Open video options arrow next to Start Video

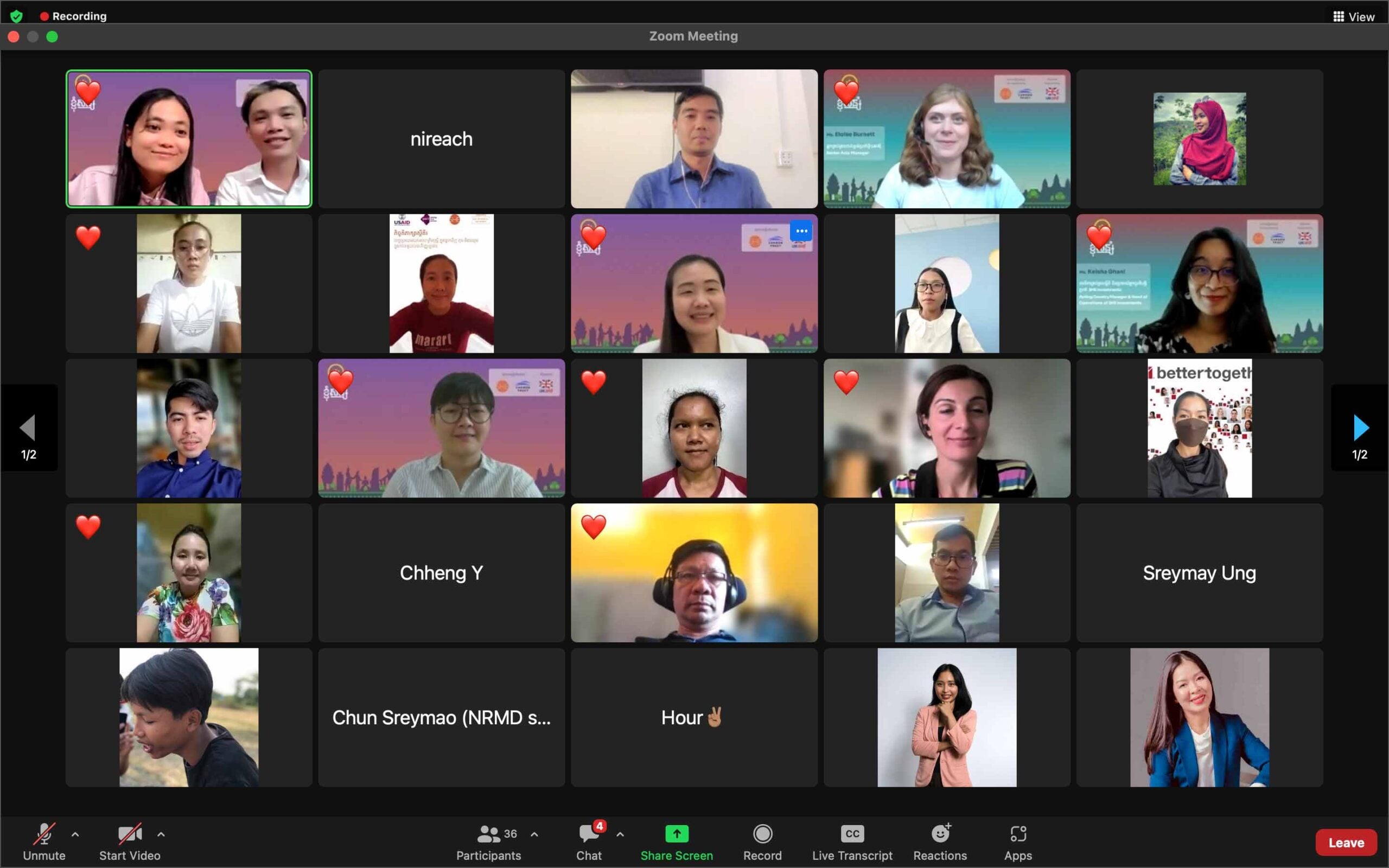tap(161, 834)
